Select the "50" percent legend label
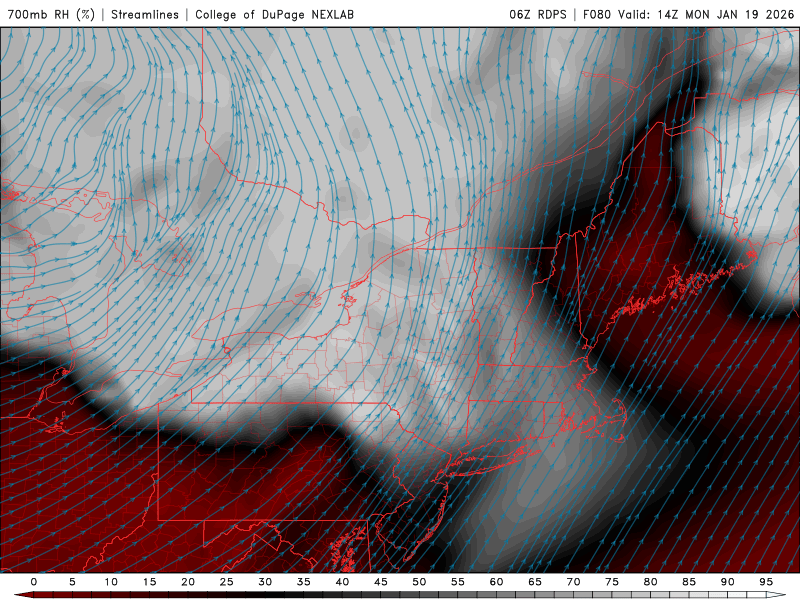The width and height of the screenshot is (800, 600). tap(419, 582)
